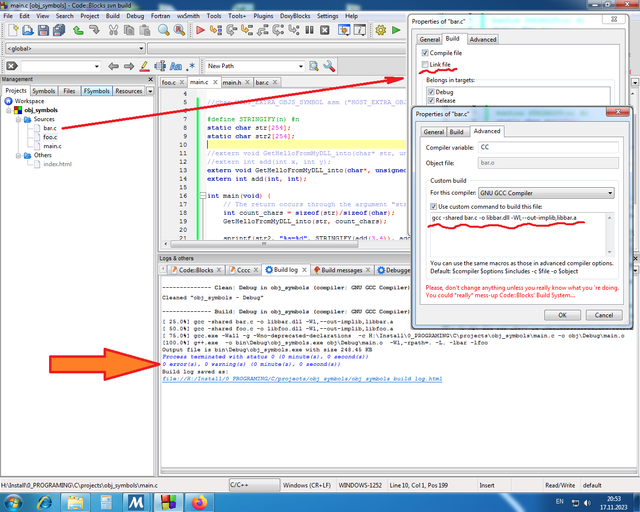The image size is (640, 512).
Task: Click the custom build command text box
Action: click(x=521, y=234)
